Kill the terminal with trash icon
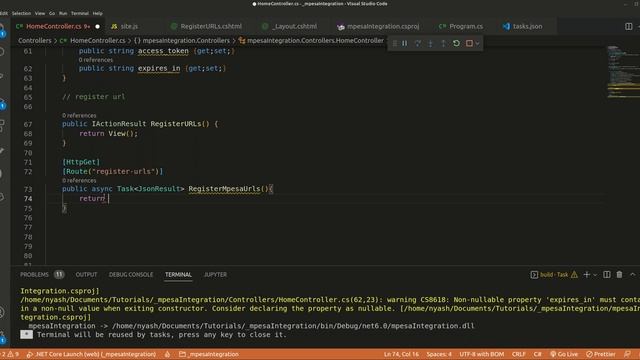This screenshot has height=360, width=640. pos(620,275)
